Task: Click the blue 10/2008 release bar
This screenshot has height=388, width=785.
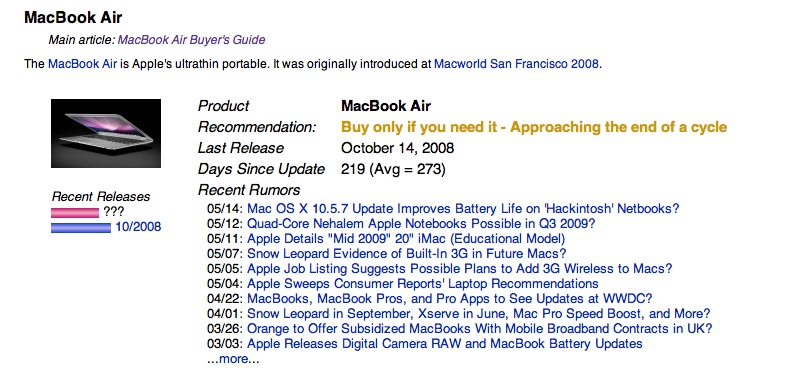Action: [x=81, y=228]
